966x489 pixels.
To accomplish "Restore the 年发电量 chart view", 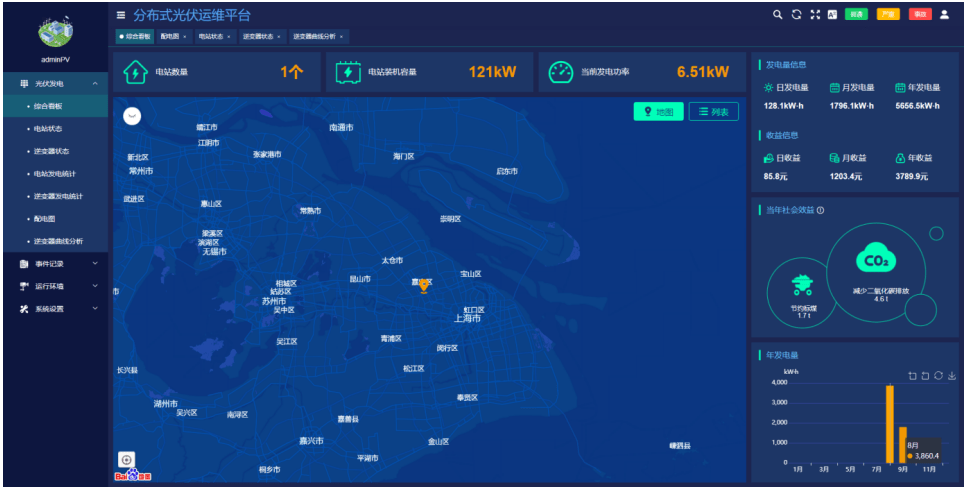I will pos(938,375).
